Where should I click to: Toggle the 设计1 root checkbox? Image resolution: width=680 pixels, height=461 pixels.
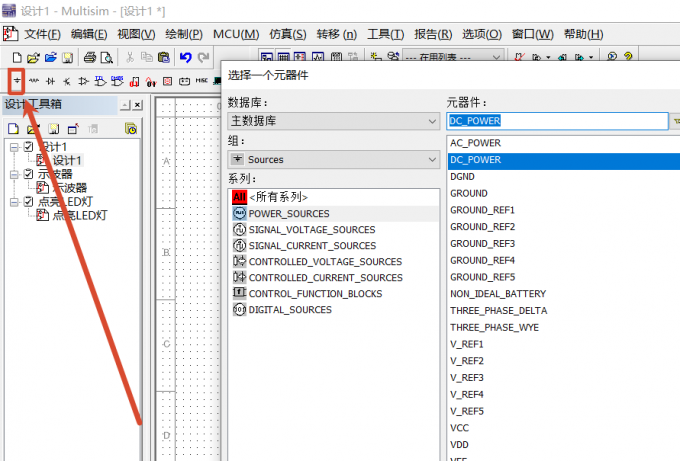29,147
